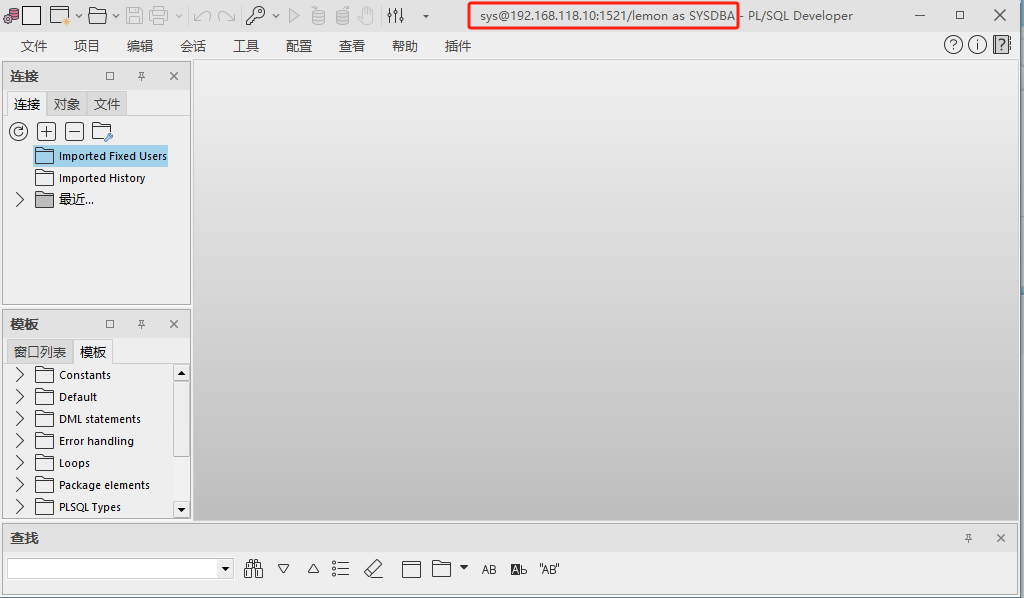Open the Log on key dropdown arrow
This screenshot has height=598, width=1024.
point(276,16)
